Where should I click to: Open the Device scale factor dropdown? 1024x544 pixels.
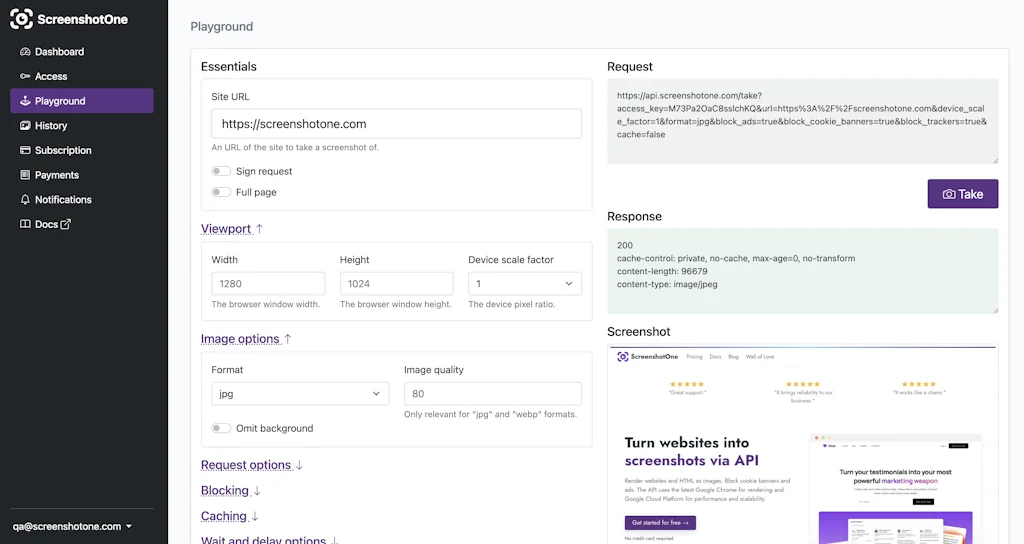pos(525,284)
